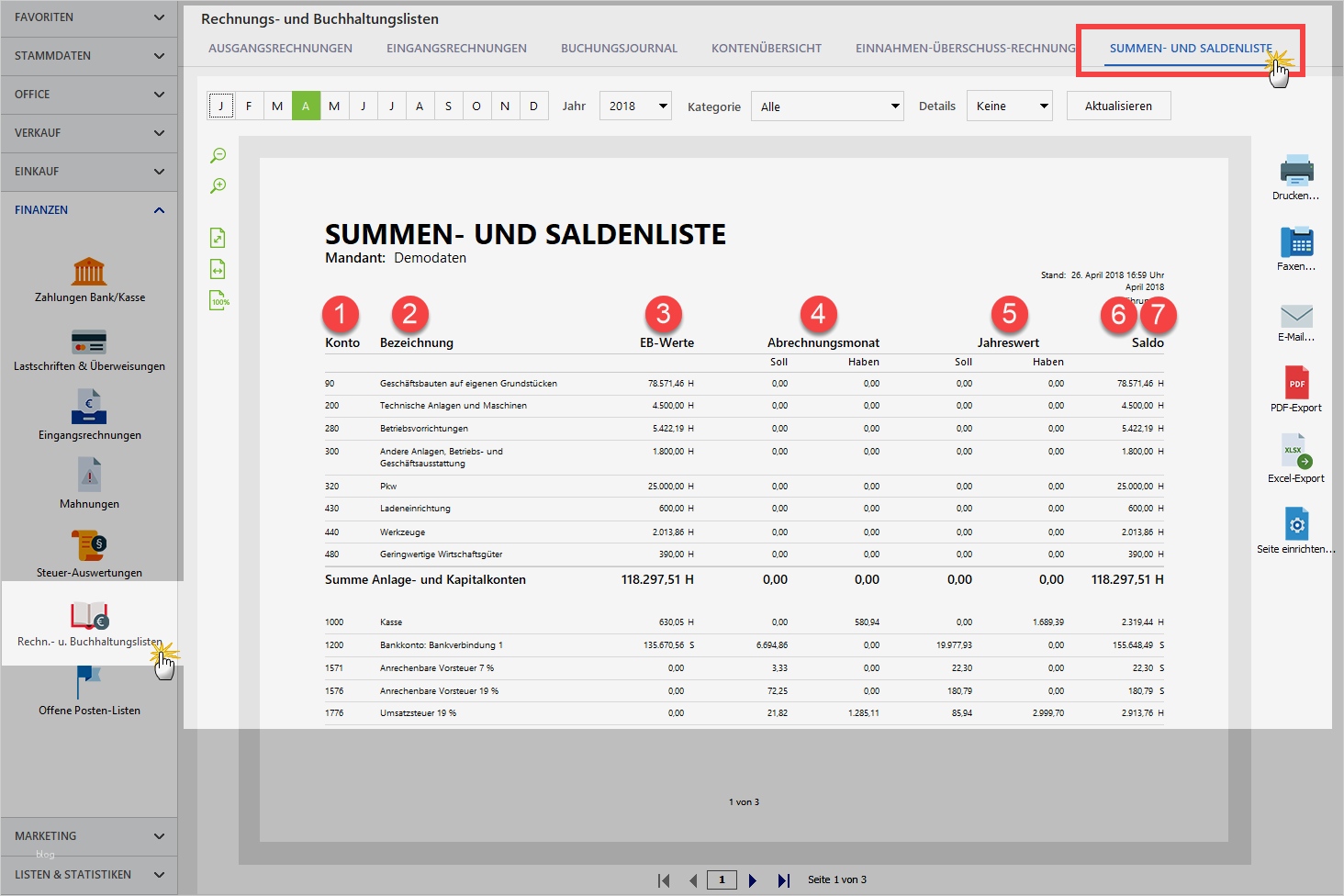Screen dimensions: 1344x896
Task: Switch to the Buchungsjournal tab
Action: 619,49
